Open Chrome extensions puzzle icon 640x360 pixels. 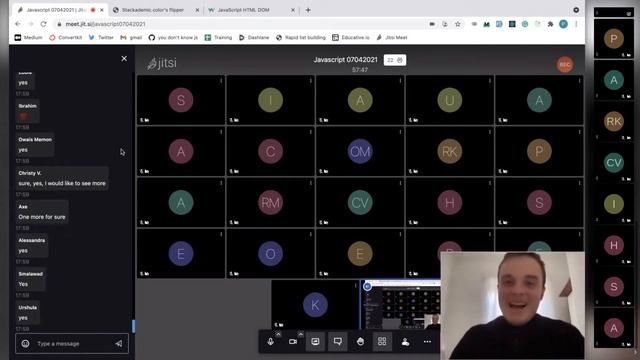coord(550,24)
